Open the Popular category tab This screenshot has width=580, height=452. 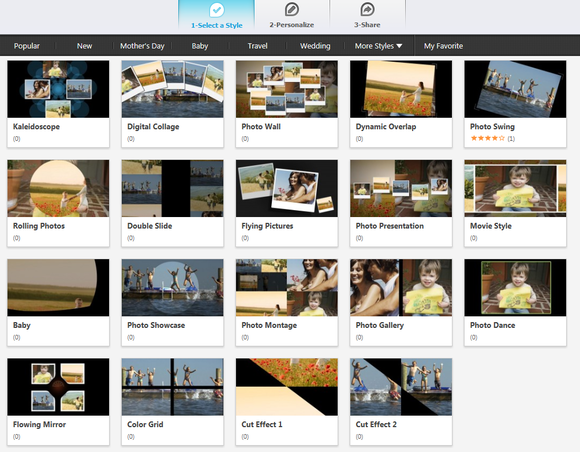point(27,46)
